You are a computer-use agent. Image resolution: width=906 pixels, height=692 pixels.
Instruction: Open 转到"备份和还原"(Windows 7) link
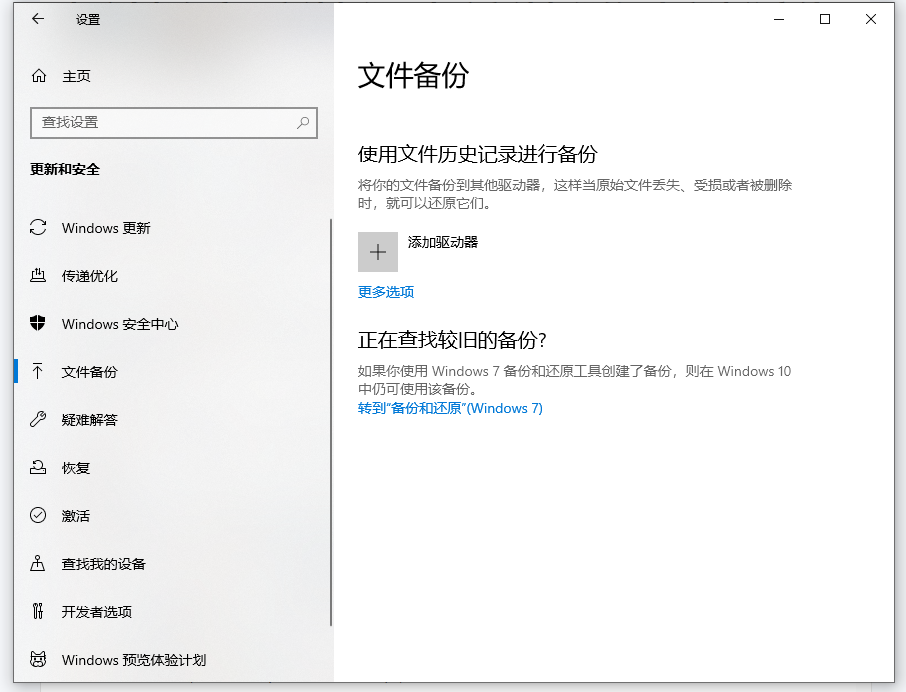point(450,408)
